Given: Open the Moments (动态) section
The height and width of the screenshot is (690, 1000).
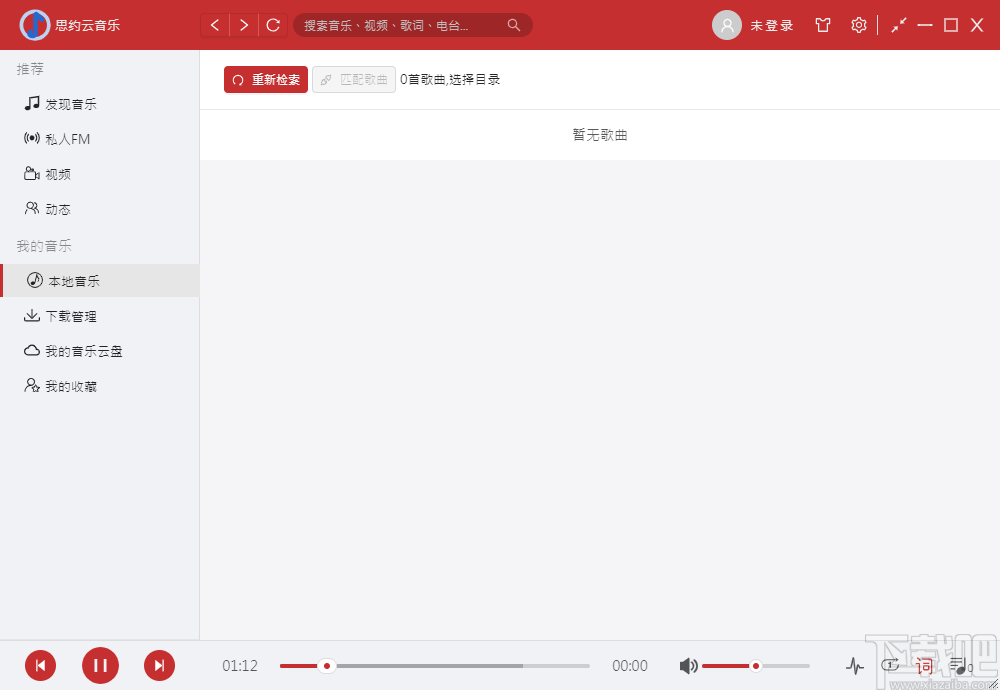Looking at the screenshot, I should [55, 208].
